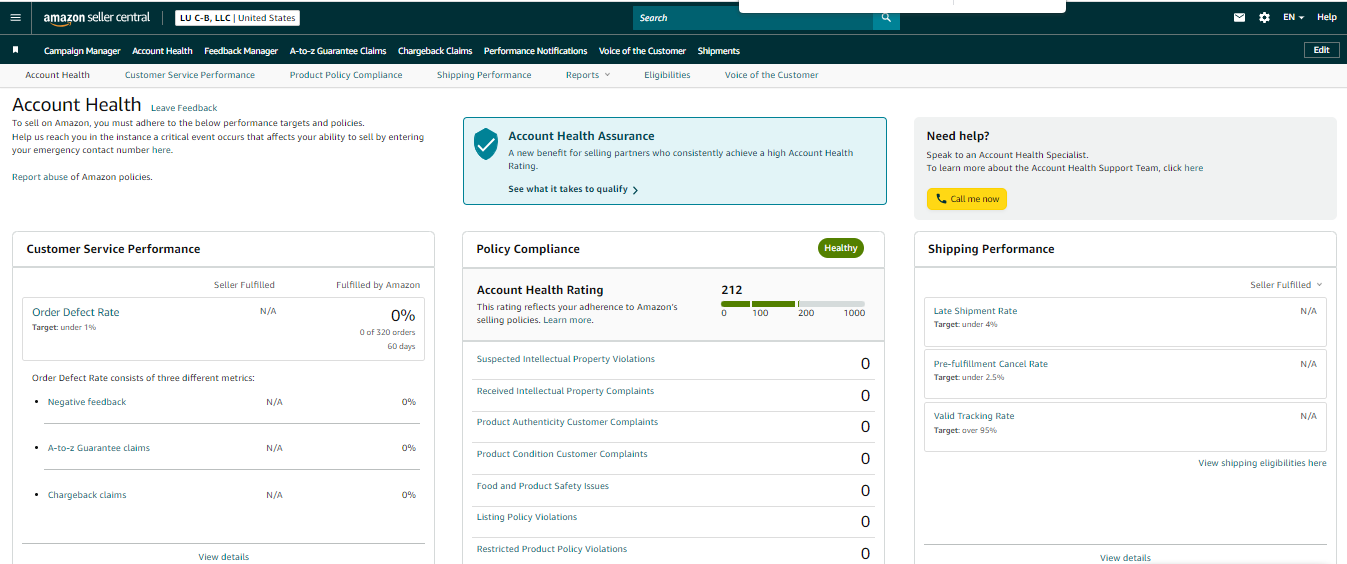1347x564 pixels.
Task: Click the Edit button
Action: pos(1321,50)
